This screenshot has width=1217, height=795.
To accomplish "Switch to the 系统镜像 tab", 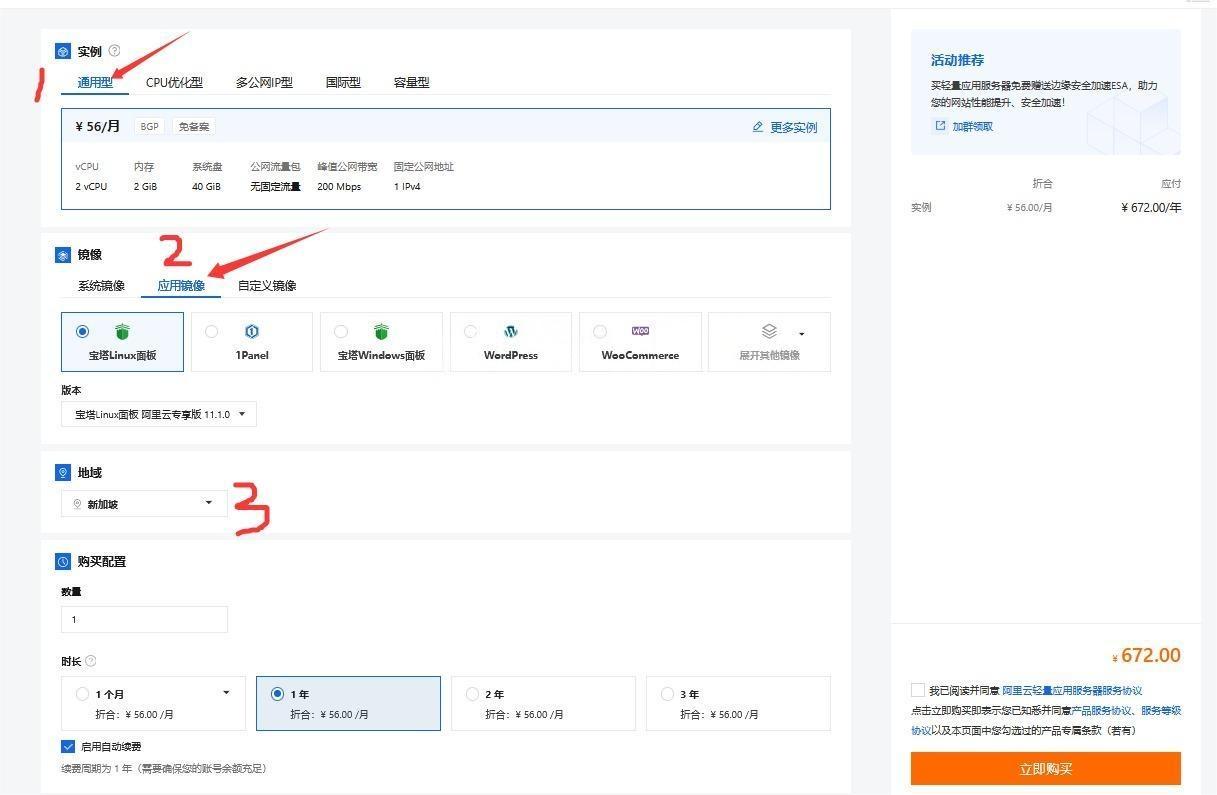I will pyautogui.click(x=102, y=285).
